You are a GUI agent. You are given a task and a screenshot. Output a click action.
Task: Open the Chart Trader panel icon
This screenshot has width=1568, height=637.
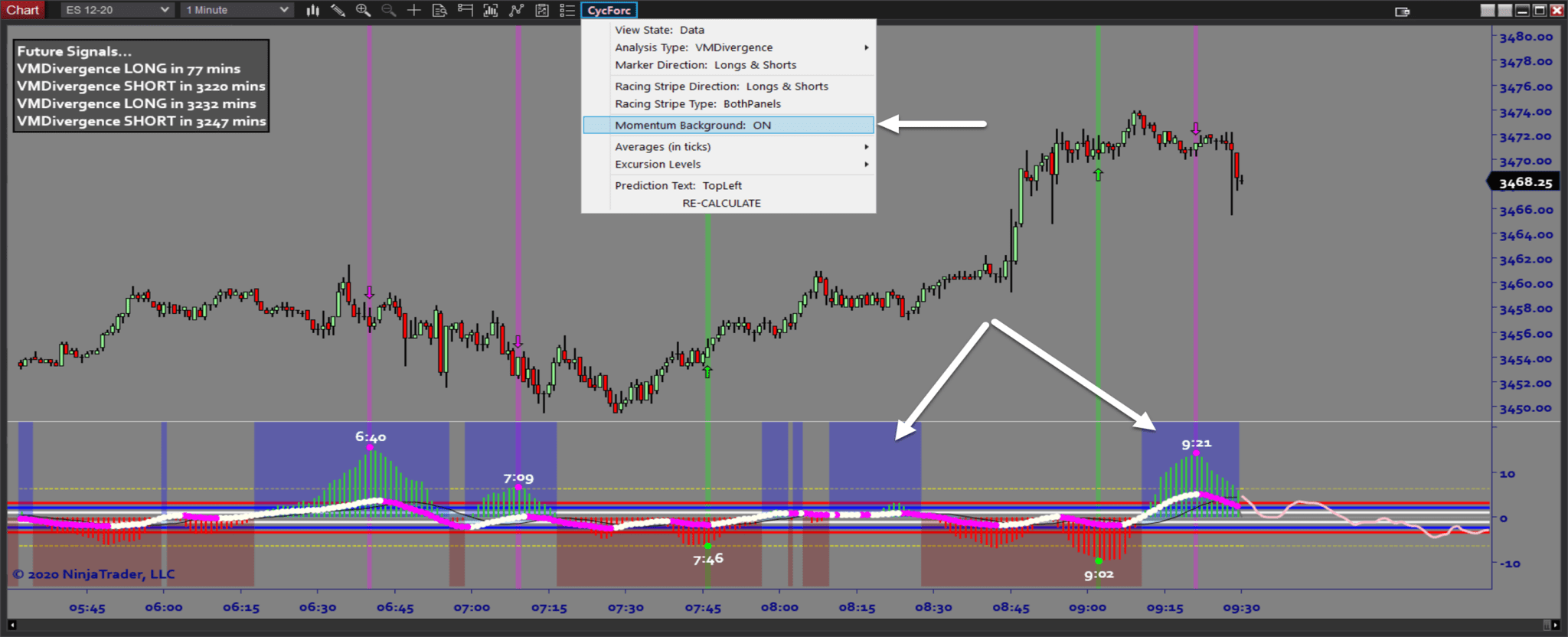point(465,10)
